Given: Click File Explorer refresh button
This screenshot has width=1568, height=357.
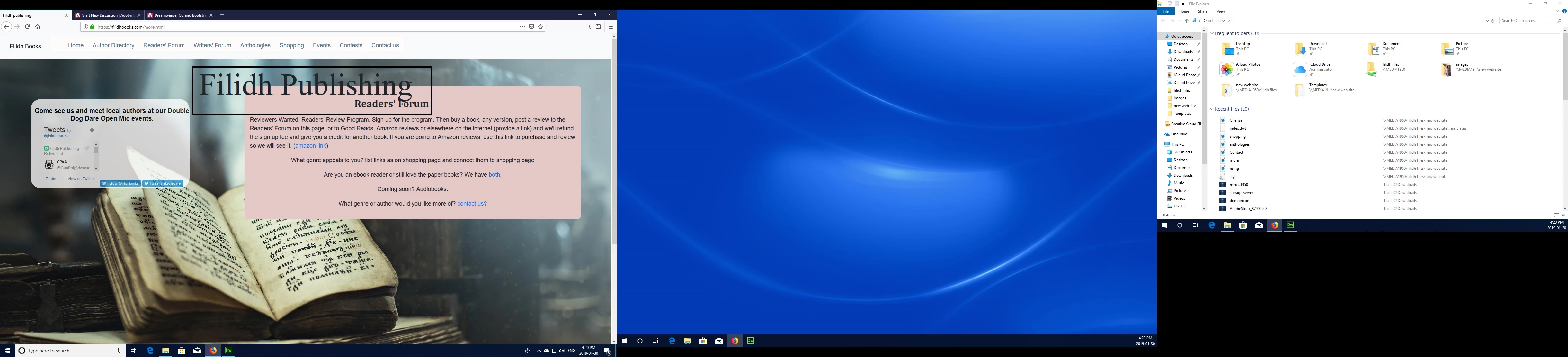Looking at the screenshot, I should point(1492,21).
